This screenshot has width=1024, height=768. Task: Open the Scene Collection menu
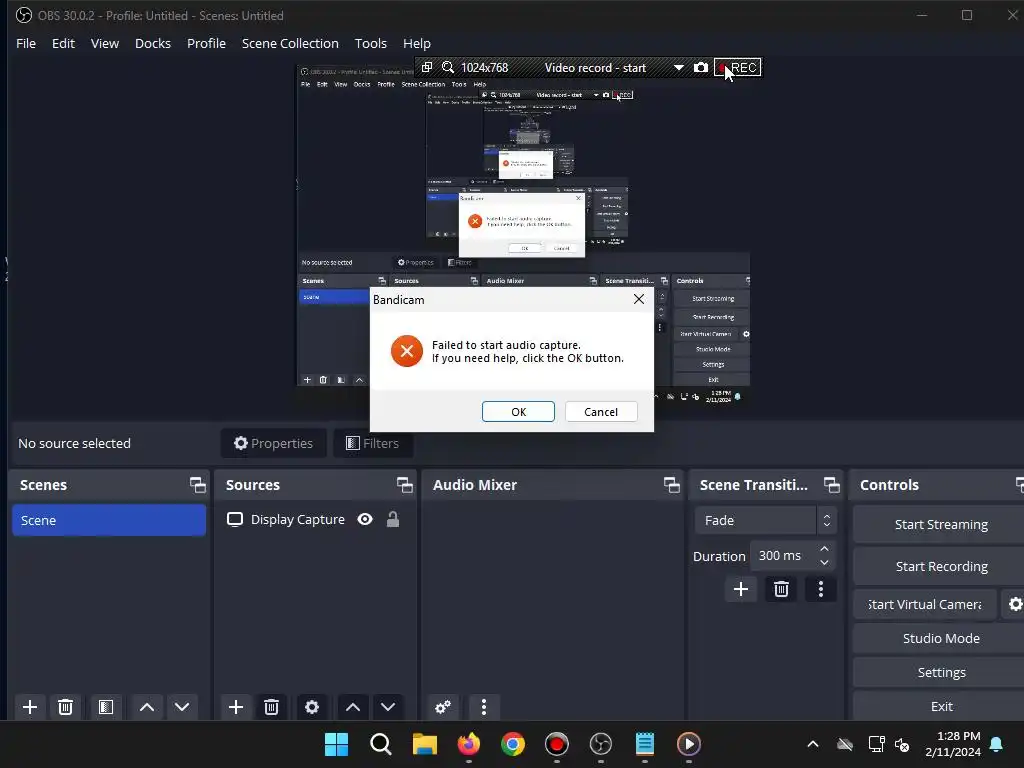290,43
